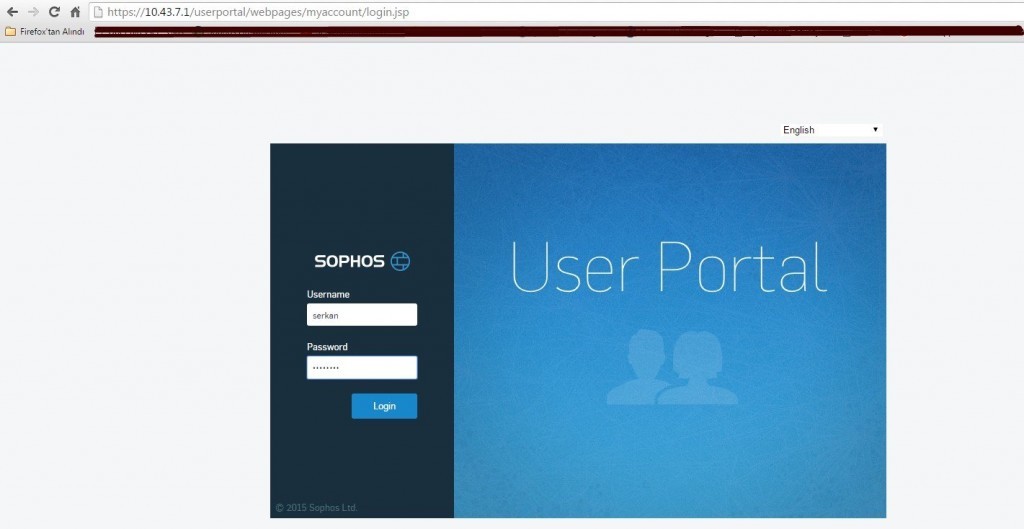Image resolution: width=1024 pixels, height=529 pixels.
Task: Click the Sophos globe logo icon
Action: click(400, 261)
